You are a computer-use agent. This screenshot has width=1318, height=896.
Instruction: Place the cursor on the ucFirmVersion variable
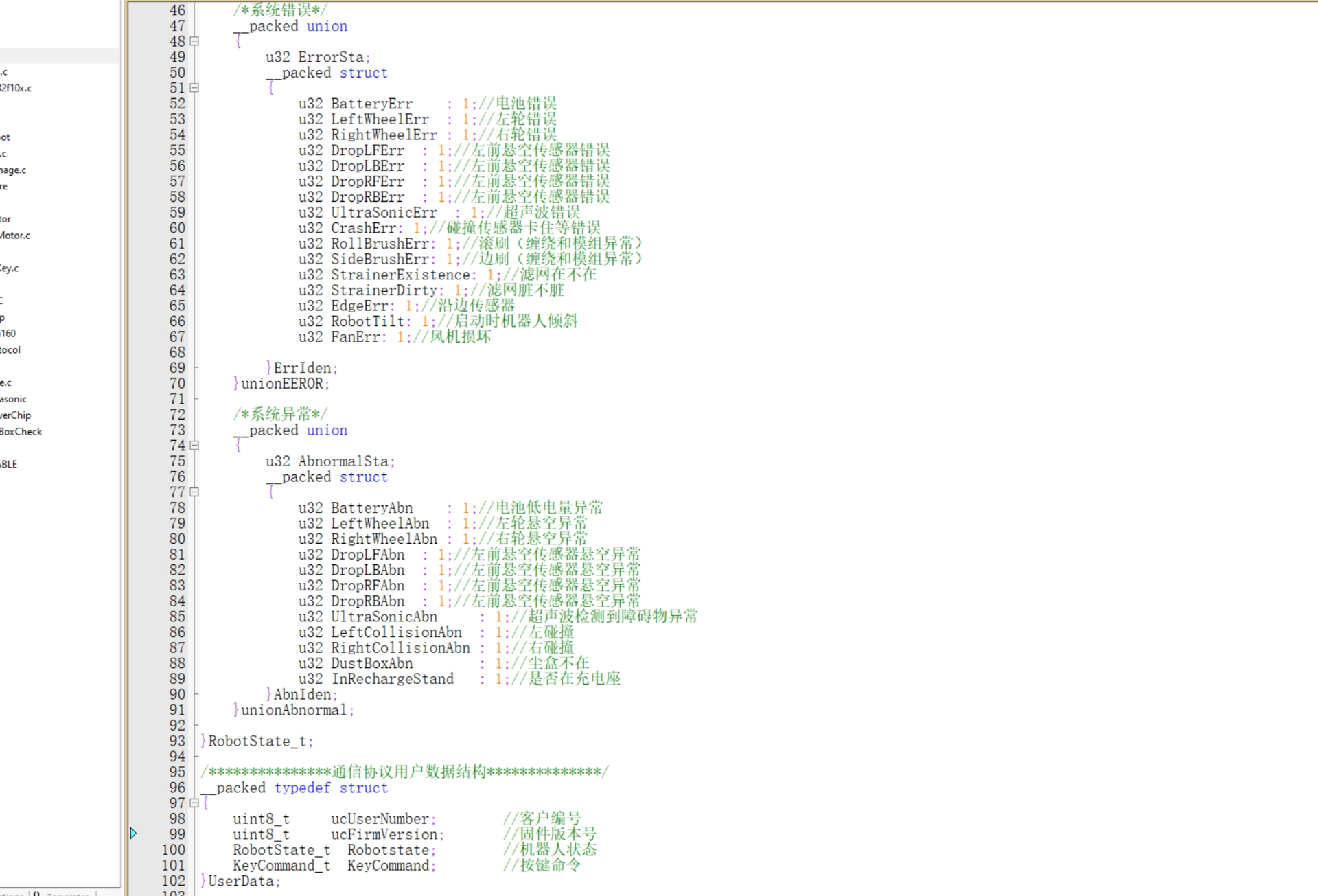[x=384, y=835]
